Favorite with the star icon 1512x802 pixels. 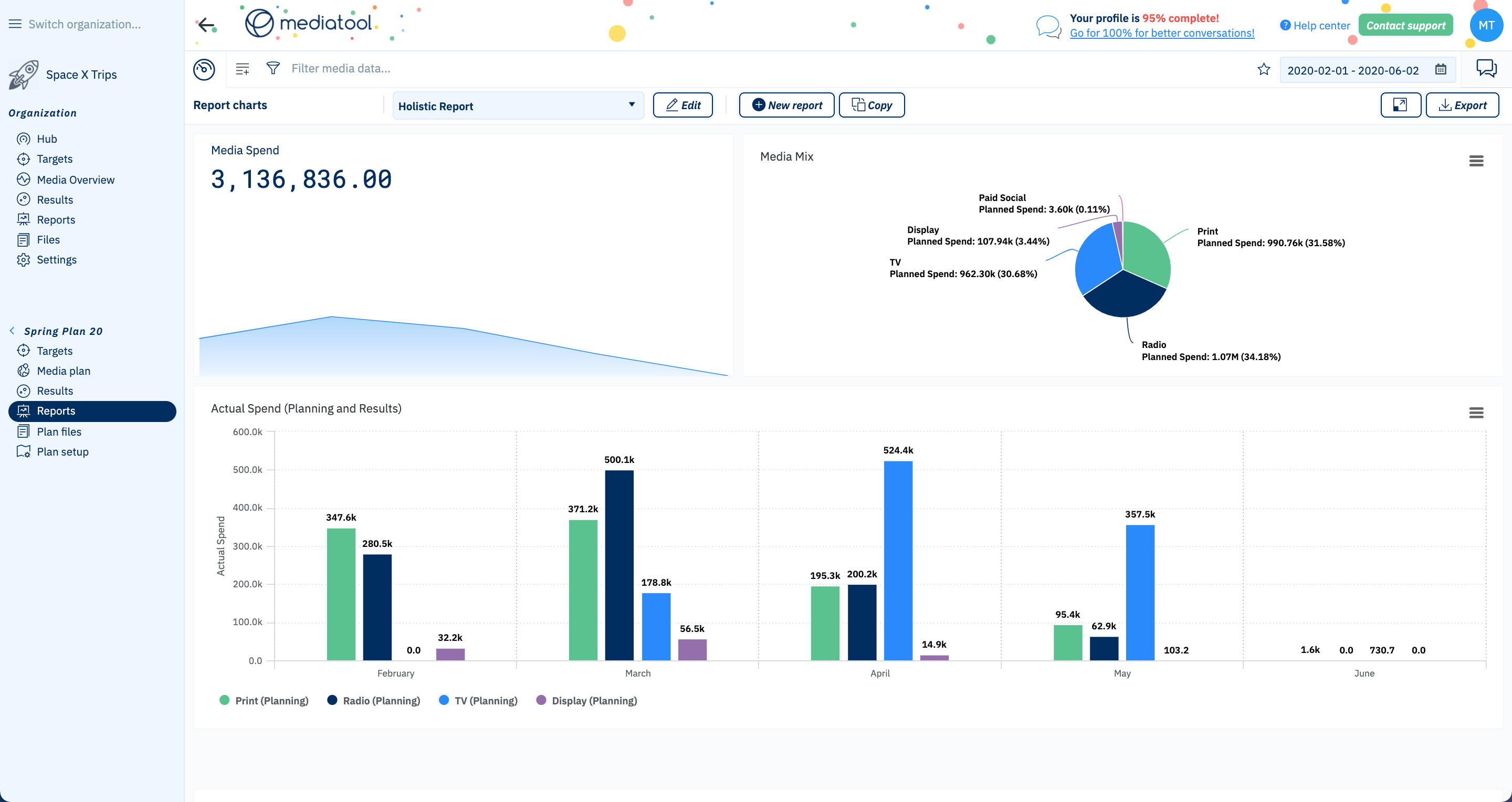coord(1264,70)
